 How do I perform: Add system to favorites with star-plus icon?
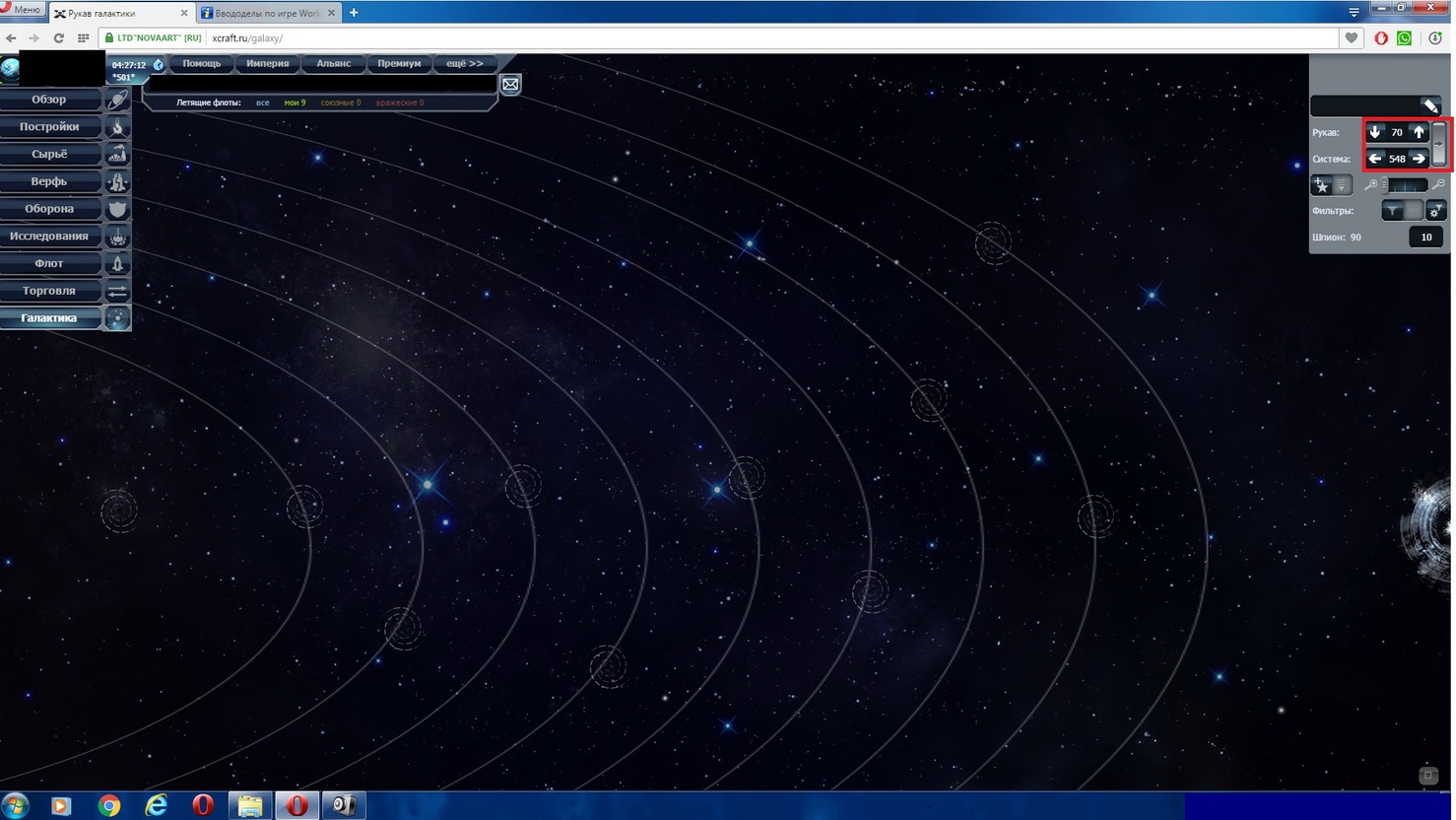pyautogui.click(x=1322, y=184)
